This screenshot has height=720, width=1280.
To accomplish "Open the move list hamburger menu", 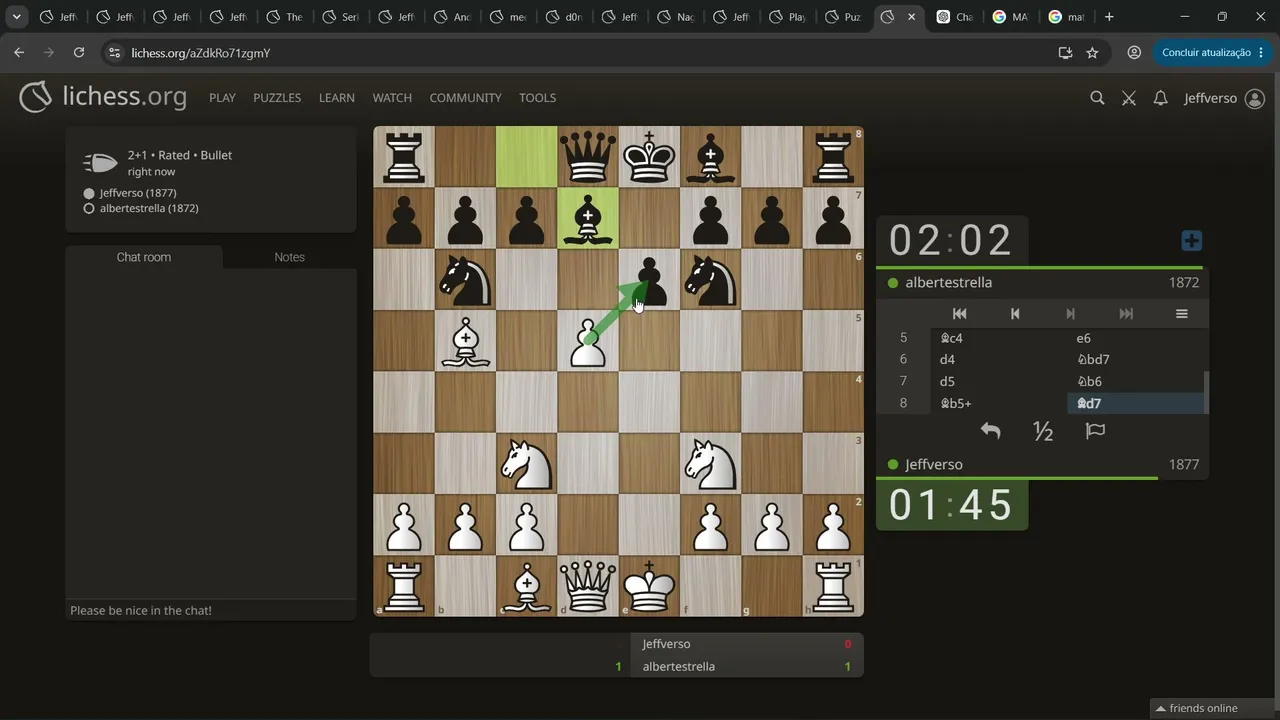I will pos(1181,314).
